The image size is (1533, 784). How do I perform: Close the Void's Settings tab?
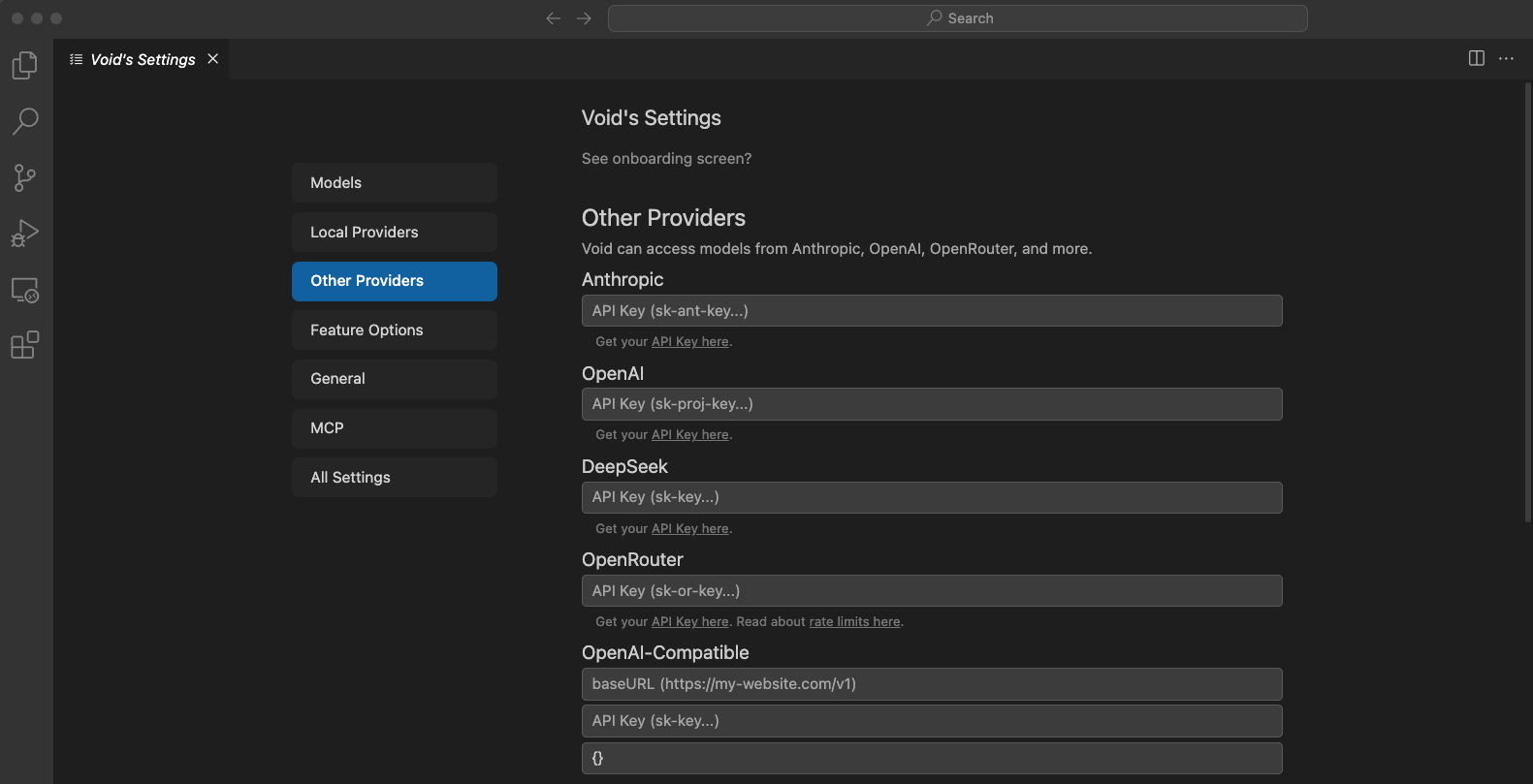212,59
